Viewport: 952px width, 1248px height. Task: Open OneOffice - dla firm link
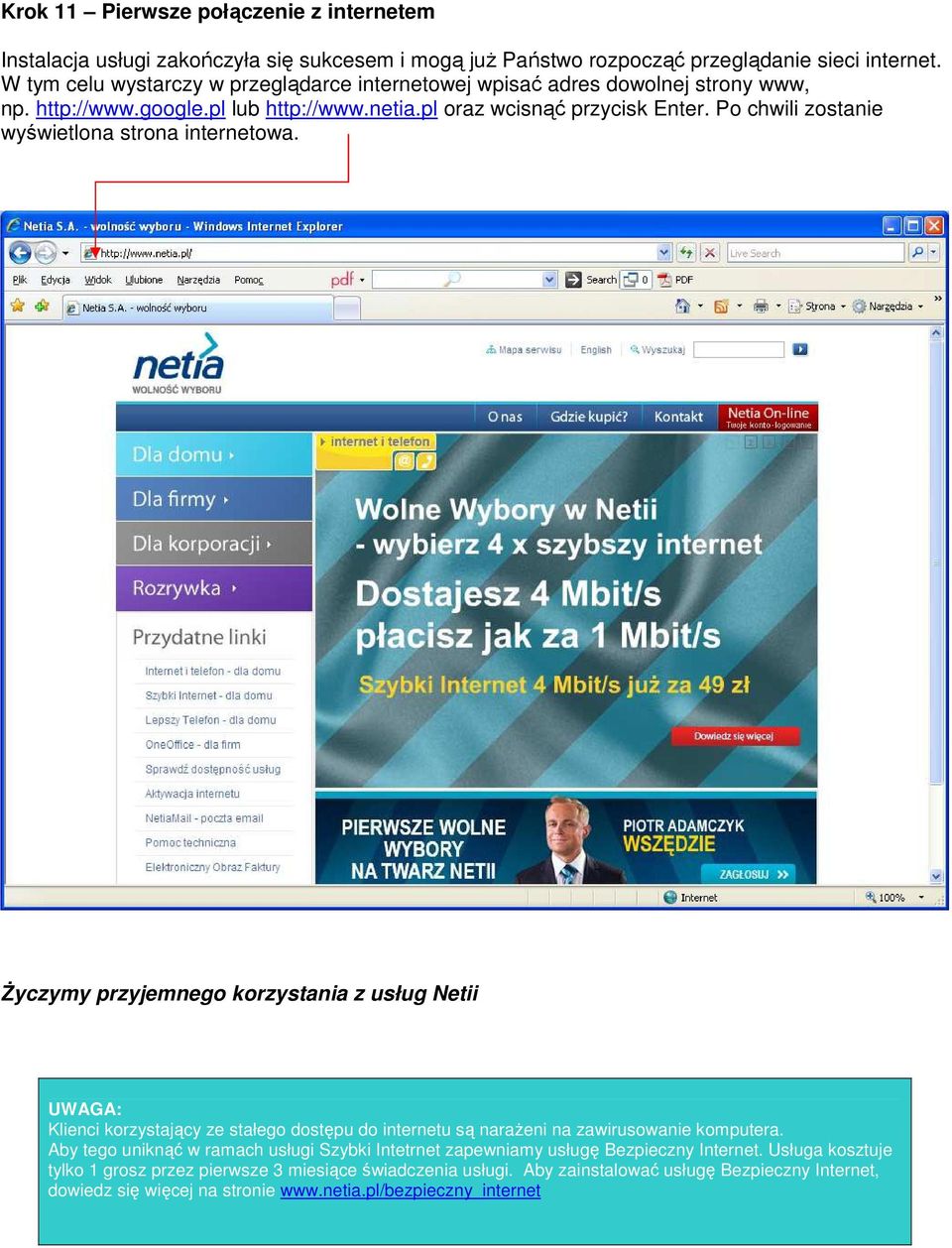tap(192, 744)
